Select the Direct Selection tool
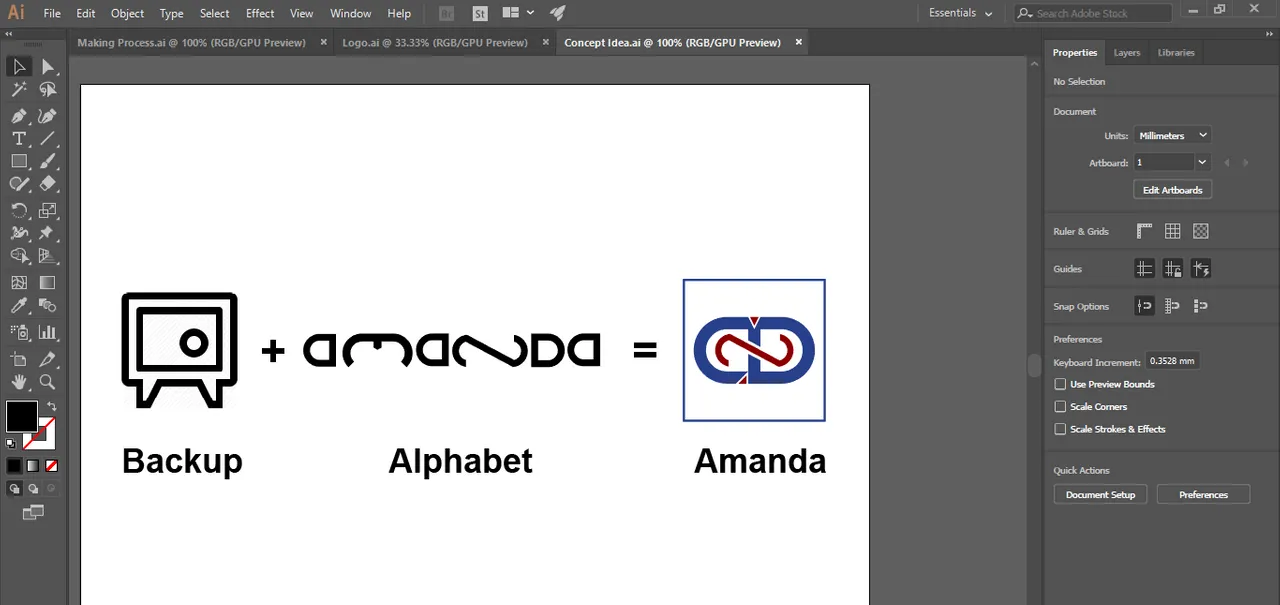Viewport: 1280px width, 605px height. pyautogui.click(x=47, y=67)
